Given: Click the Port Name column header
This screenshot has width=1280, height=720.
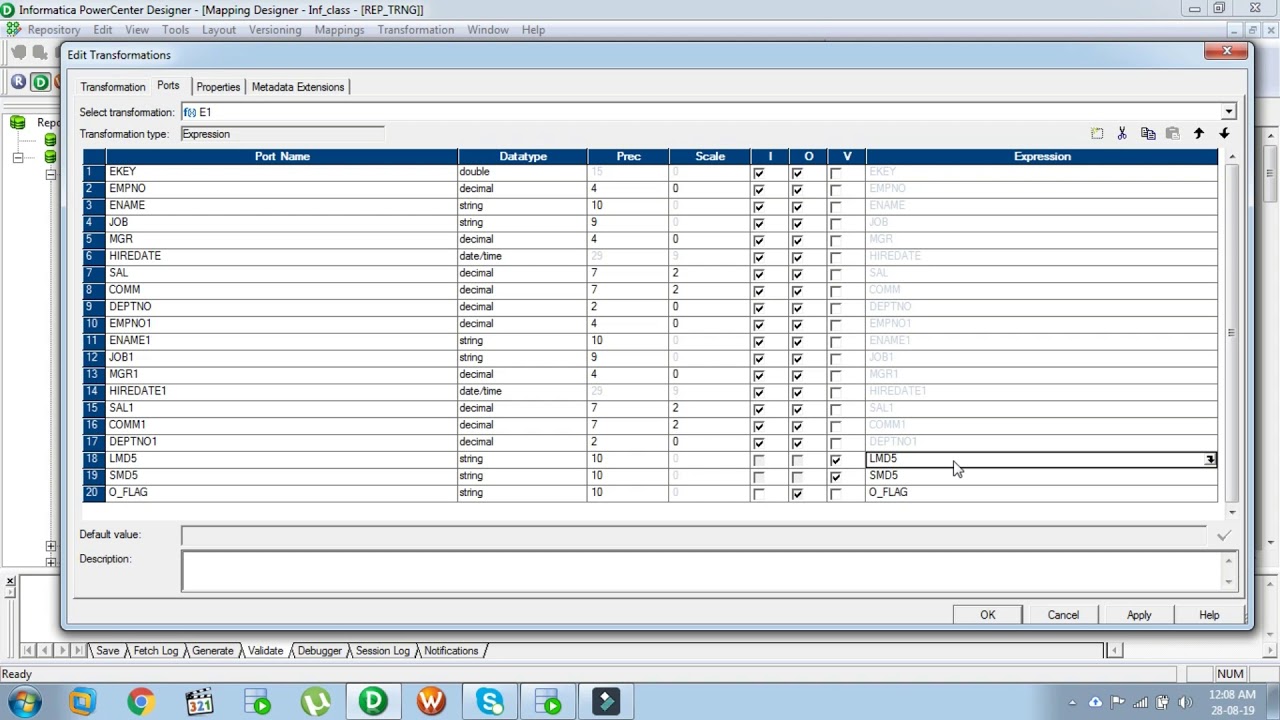Looking at the screenshot, I should tap(282, 157).
